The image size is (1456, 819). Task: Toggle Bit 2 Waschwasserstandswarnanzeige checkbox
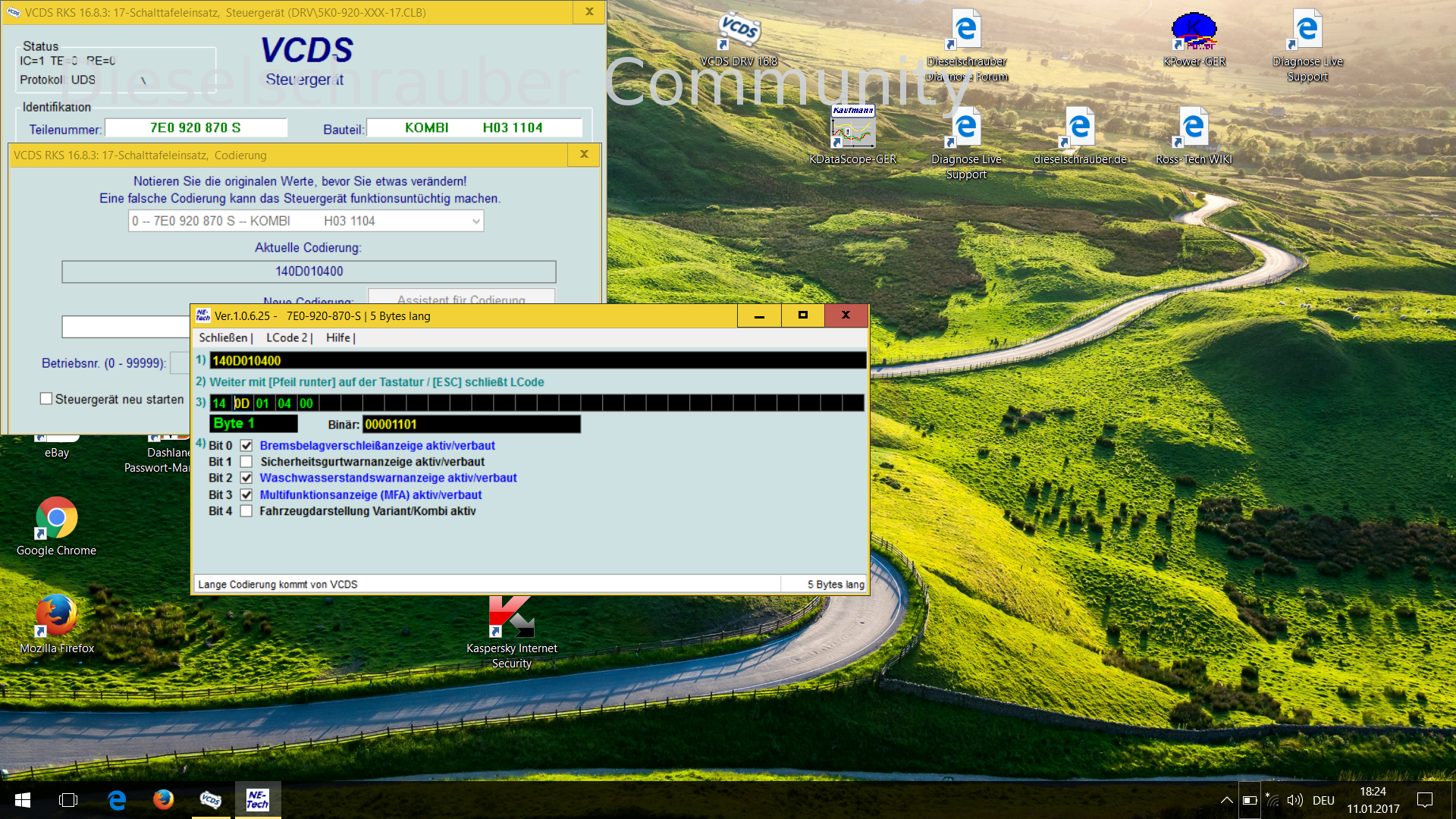tap(246, 479)
